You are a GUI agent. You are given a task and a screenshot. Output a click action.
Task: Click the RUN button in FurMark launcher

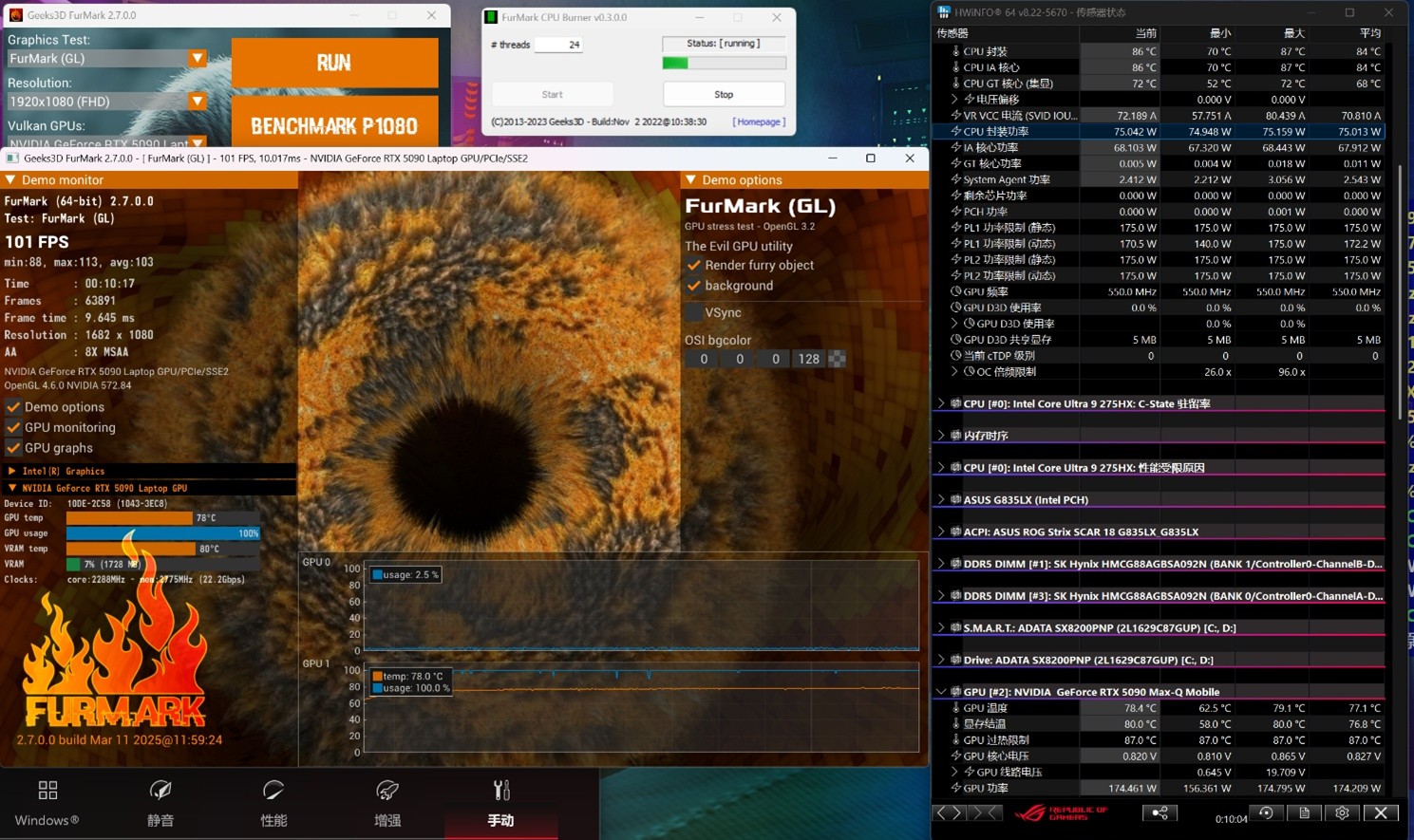(x=334, y=63)
